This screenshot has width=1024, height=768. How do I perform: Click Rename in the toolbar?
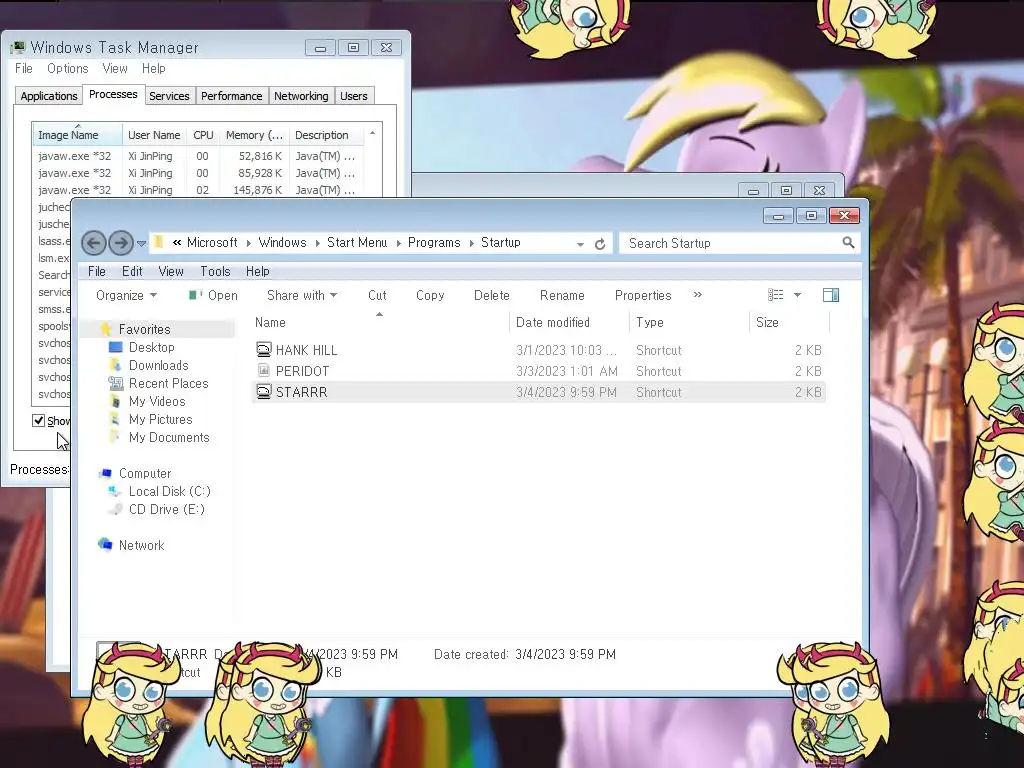pyautogui.click(x=562, y=295)
